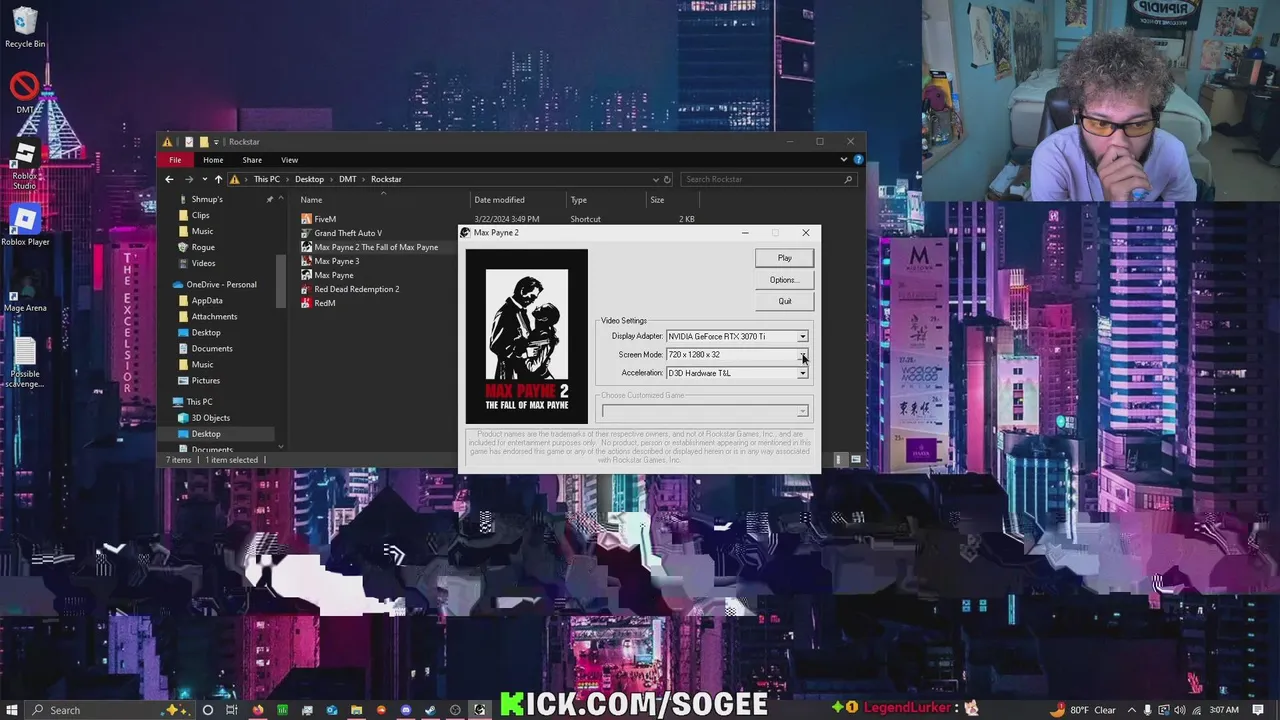Open the Rogue folder in navigation pane
The width and height of the screenshot is (1280, 720).
202,247
